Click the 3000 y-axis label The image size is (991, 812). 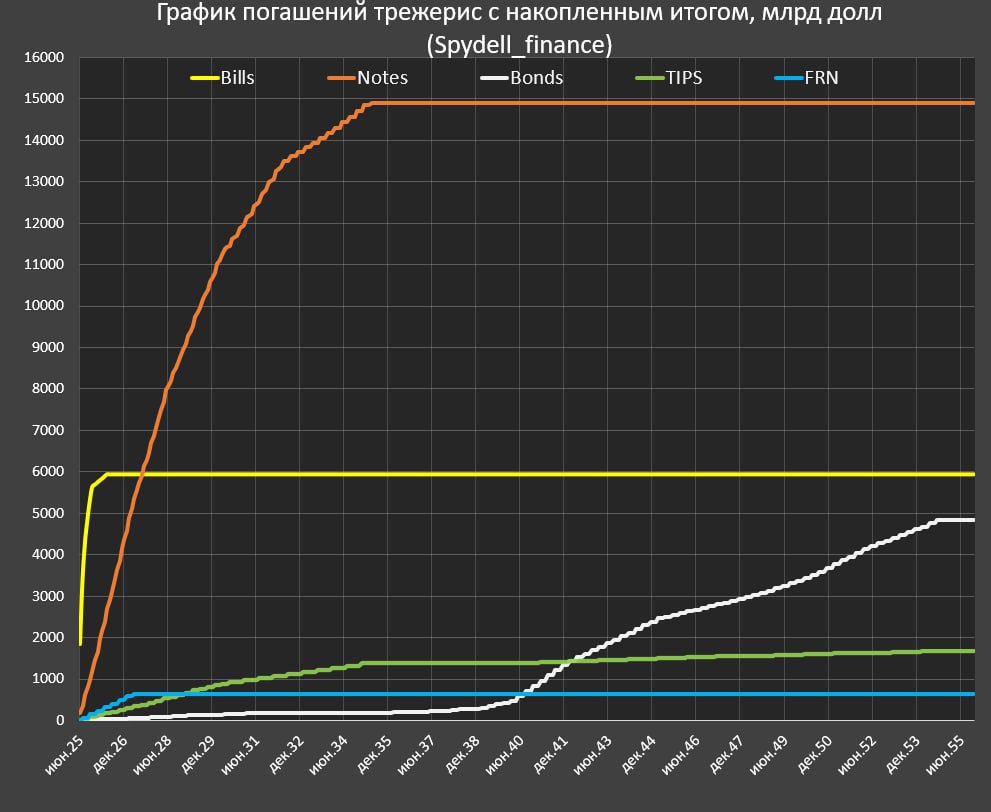(48, 596)
